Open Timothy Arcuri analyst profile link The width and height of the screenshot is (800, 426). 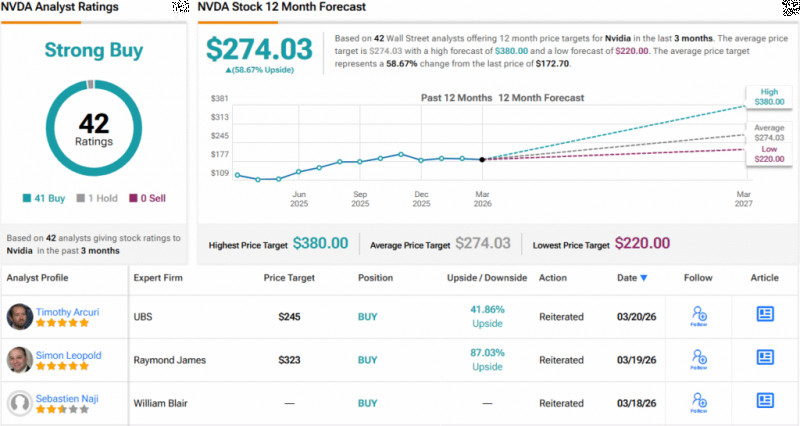coord(68,311)
